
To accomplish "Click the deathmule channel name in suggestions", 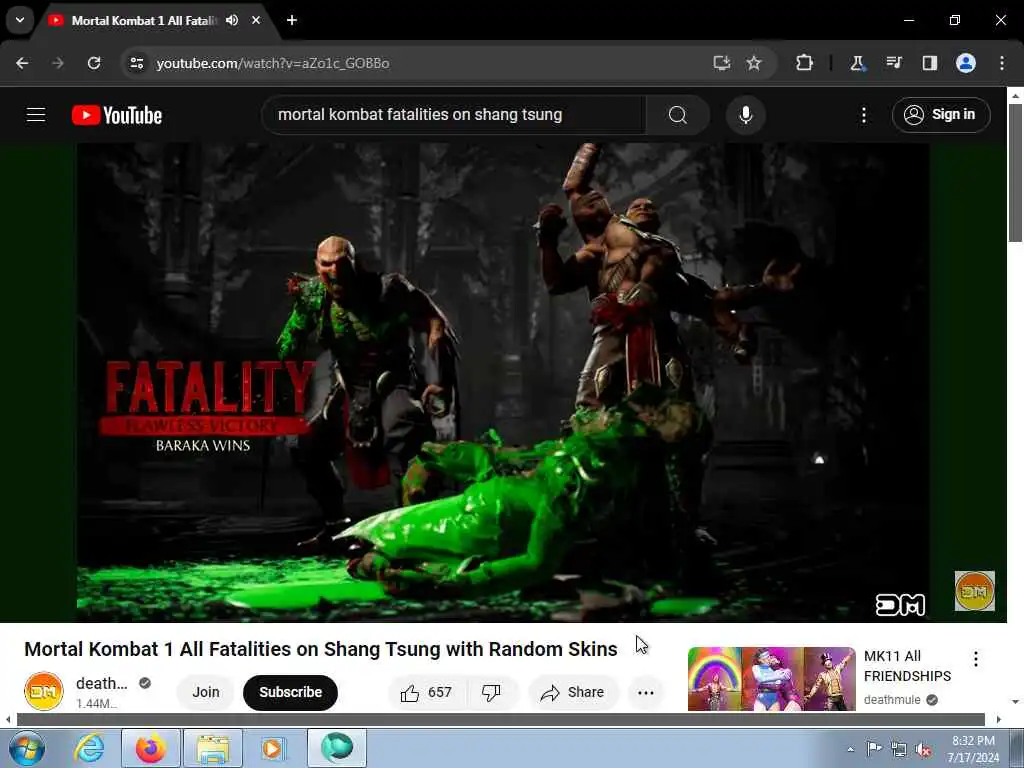I will tap(892, 700).
